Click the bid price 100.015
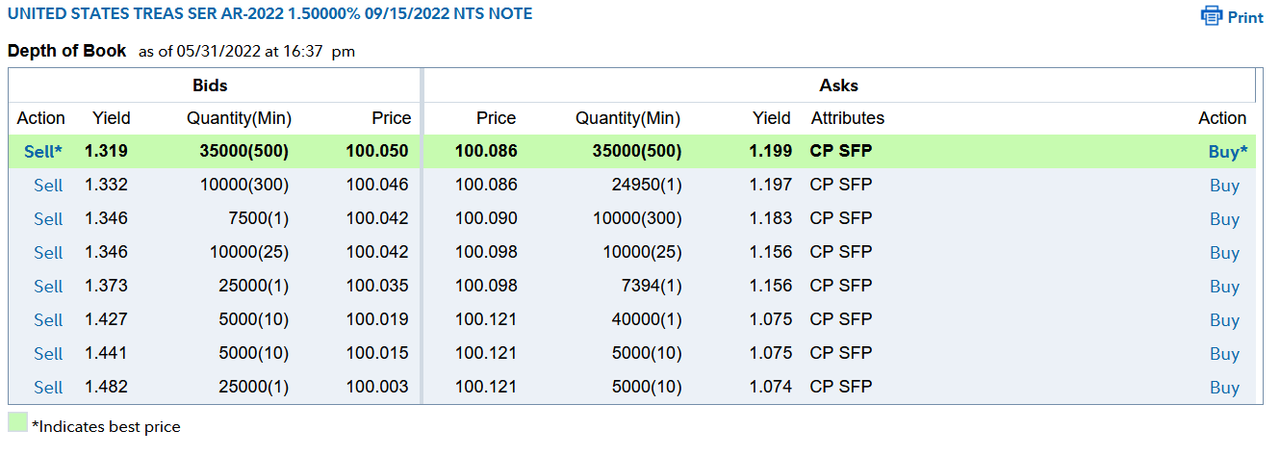Image resolution: width=1280 pixels, height=451 pixels. point(378,353)
